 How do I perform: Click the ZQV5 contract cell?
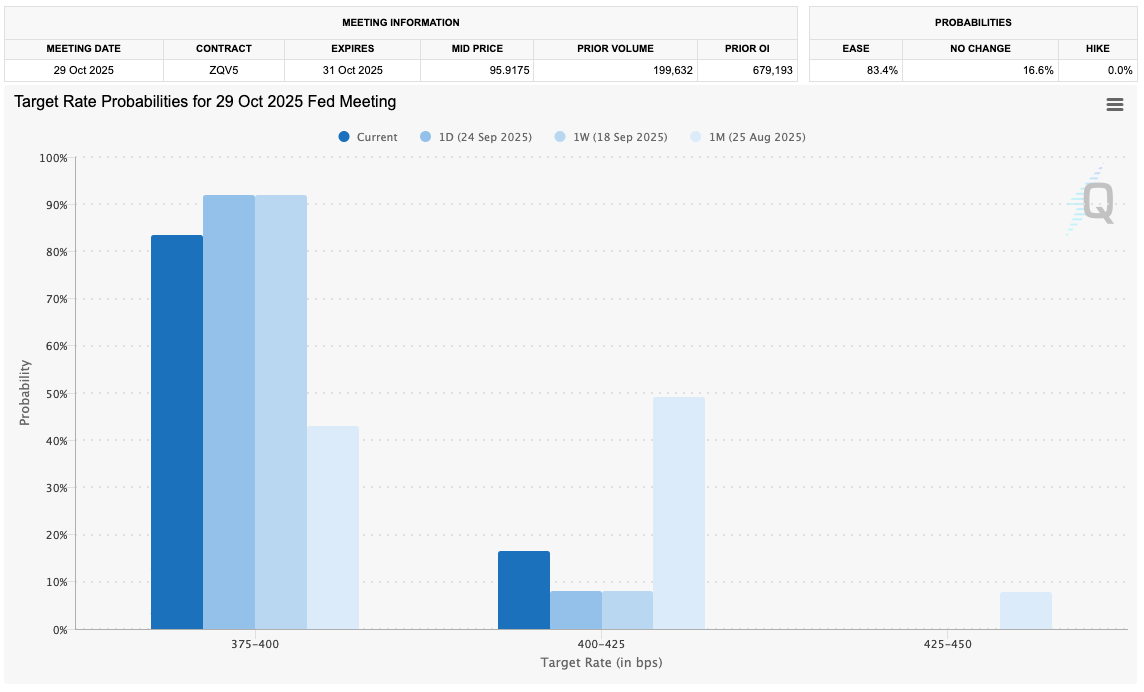point(224,70)
